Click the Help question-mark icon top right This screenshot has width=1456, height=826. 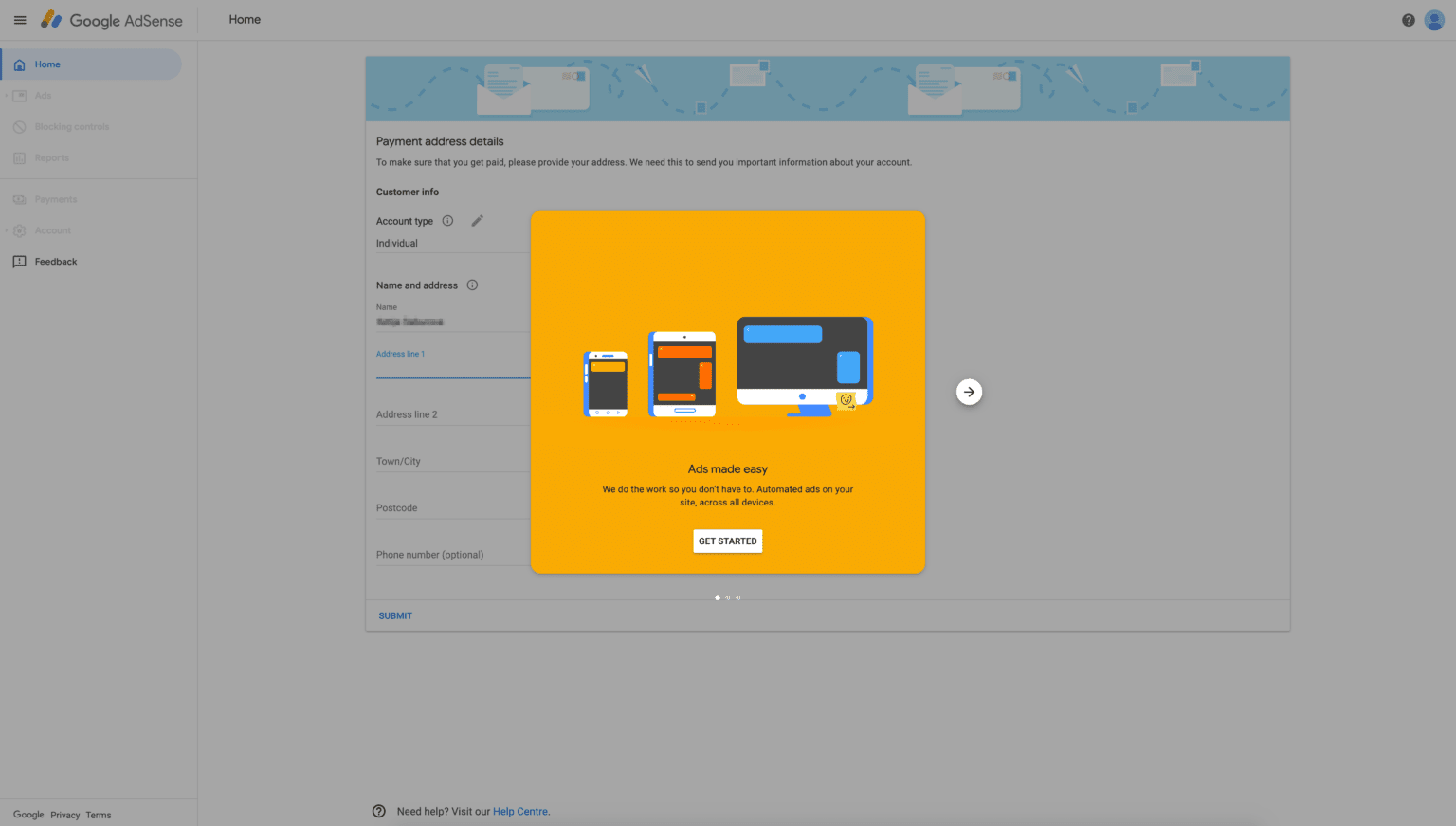pyautogui.click(x=1408, y=19)
